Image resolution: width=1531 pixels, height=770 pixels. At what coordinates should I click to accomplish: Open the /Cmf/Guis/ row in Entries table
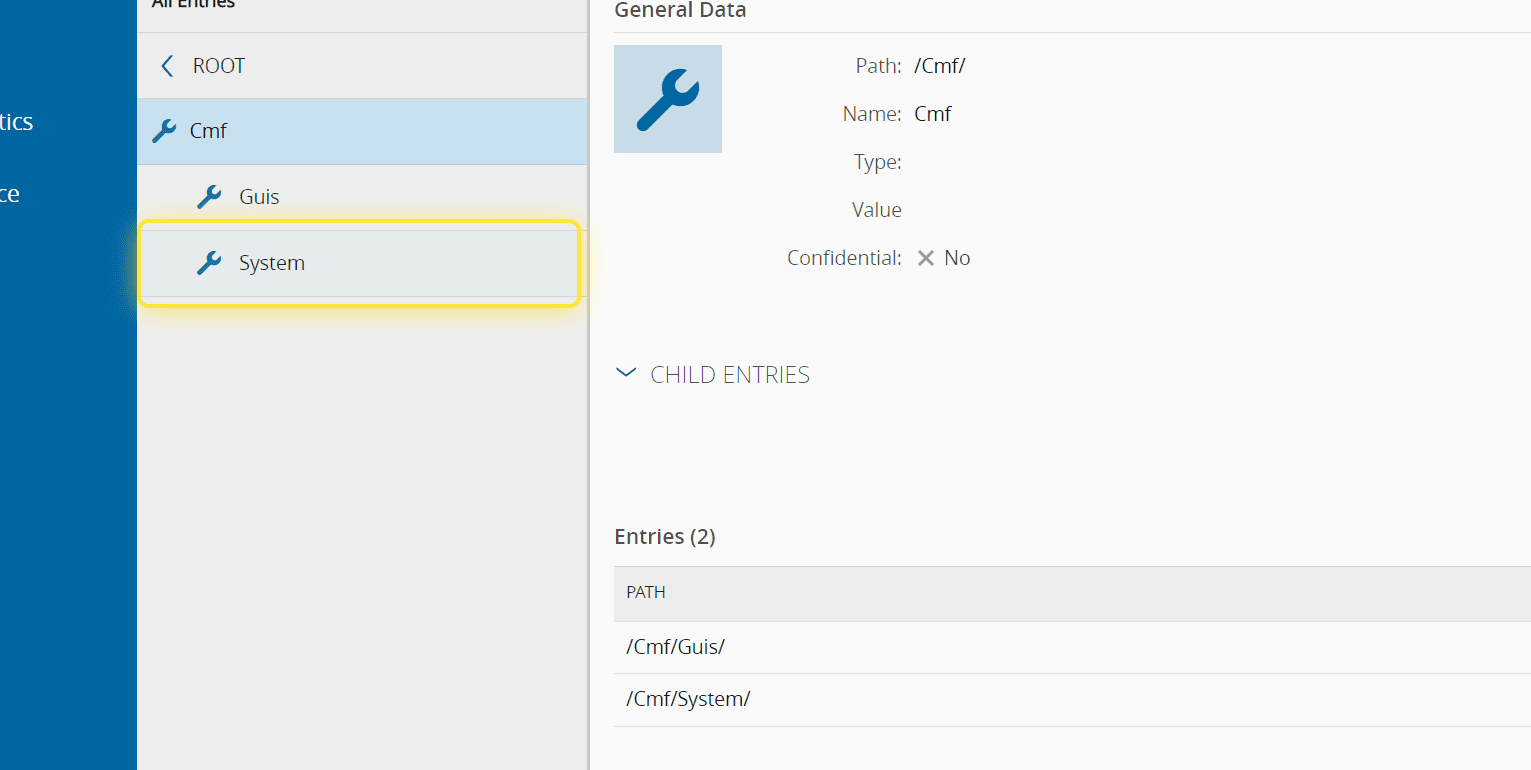tap(676, 647)
